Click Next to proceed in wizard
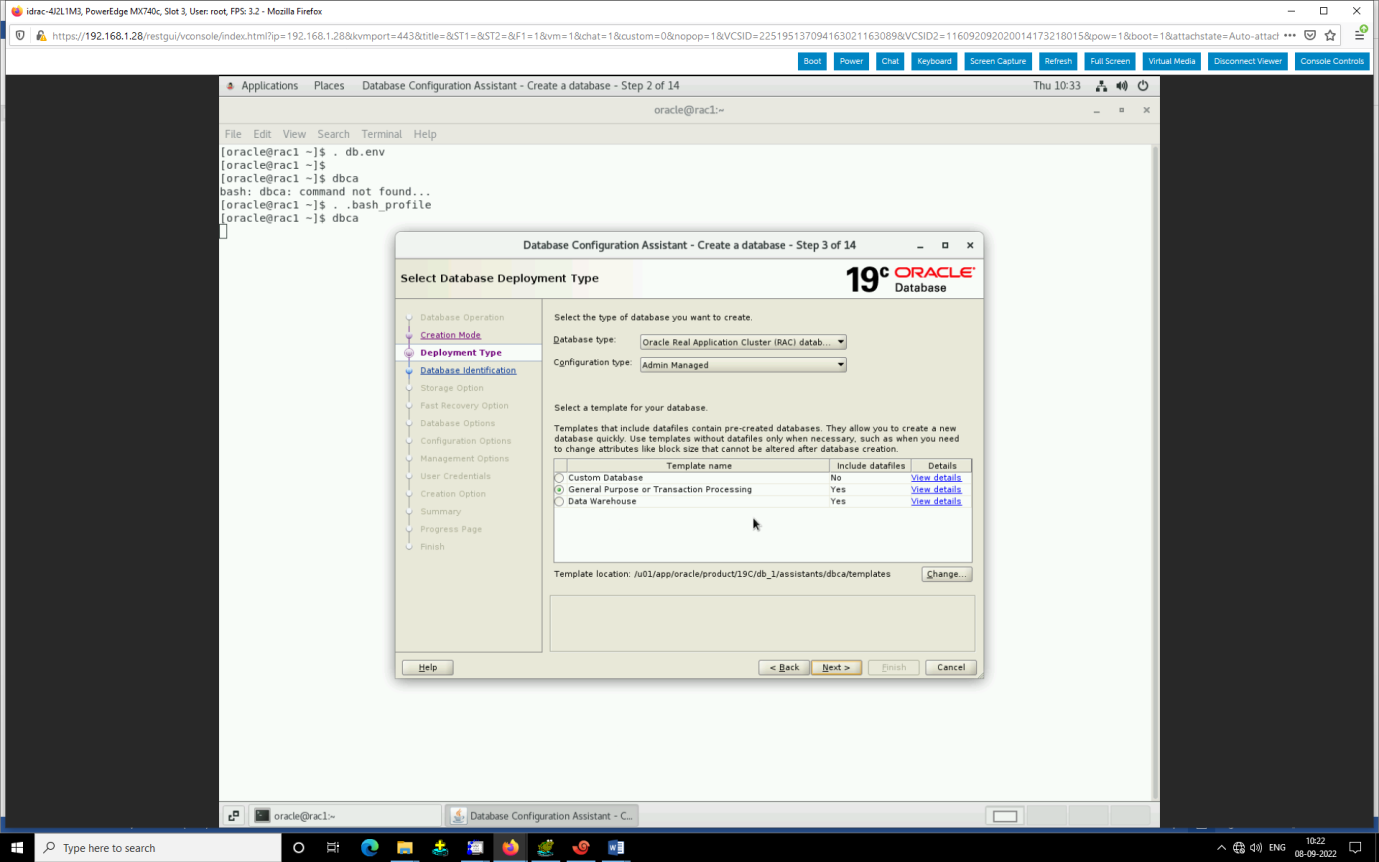This screenshot has width=1379, height=862. coord(836,667)
